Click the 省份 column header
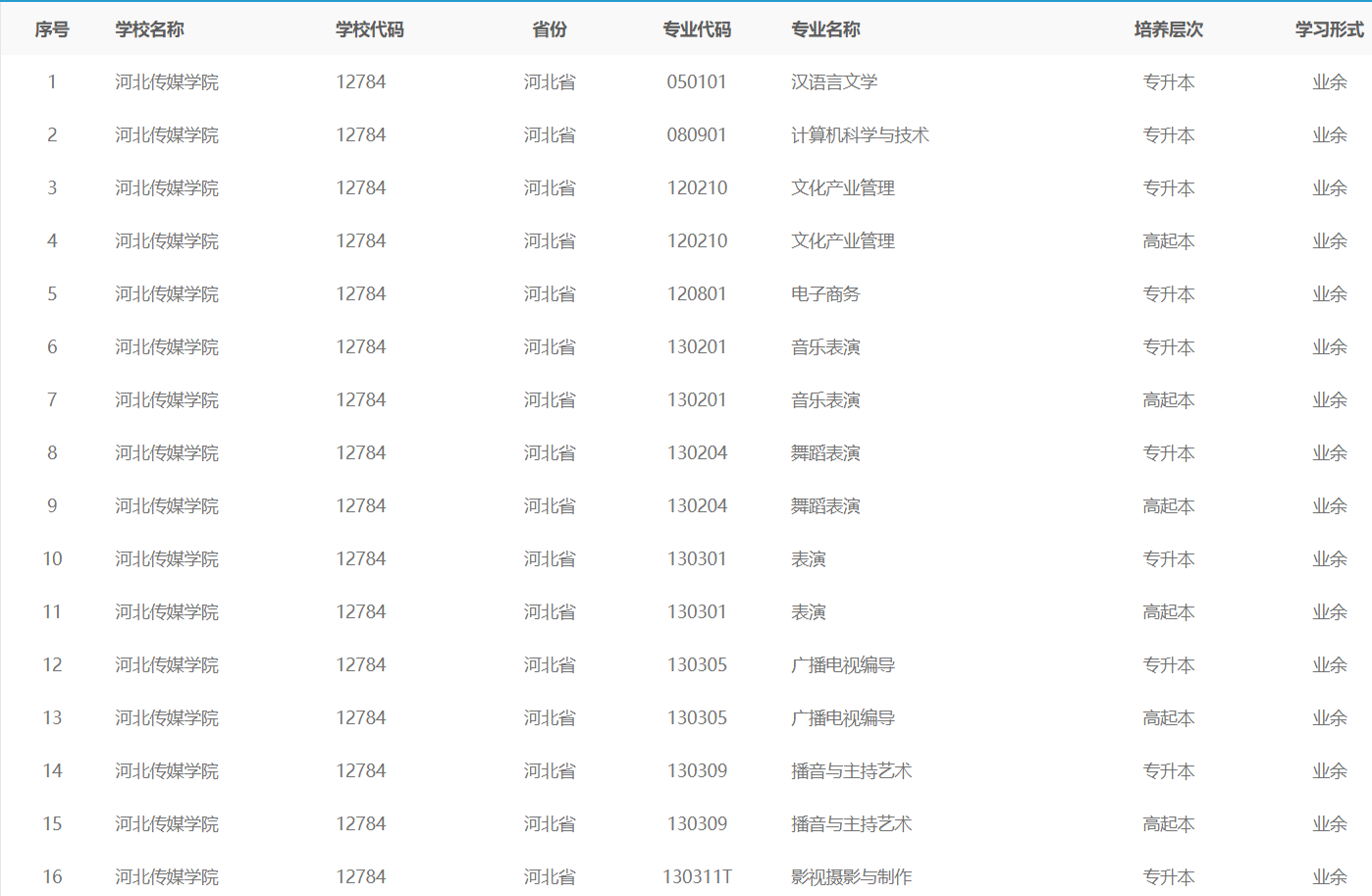 click(x=550, y=29)
